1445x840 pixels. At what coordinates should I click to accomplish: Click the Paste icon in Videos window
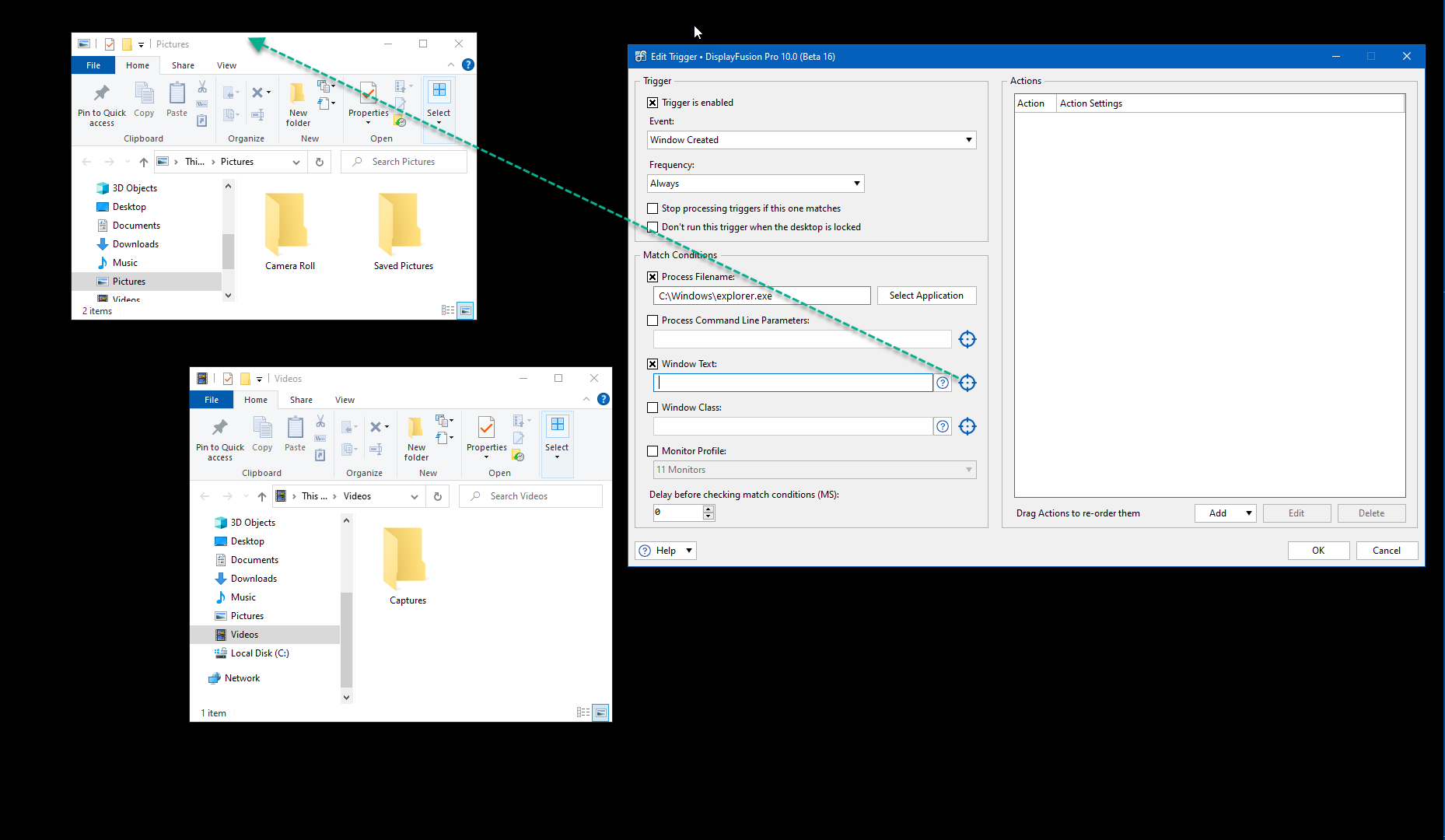(295, 434)
